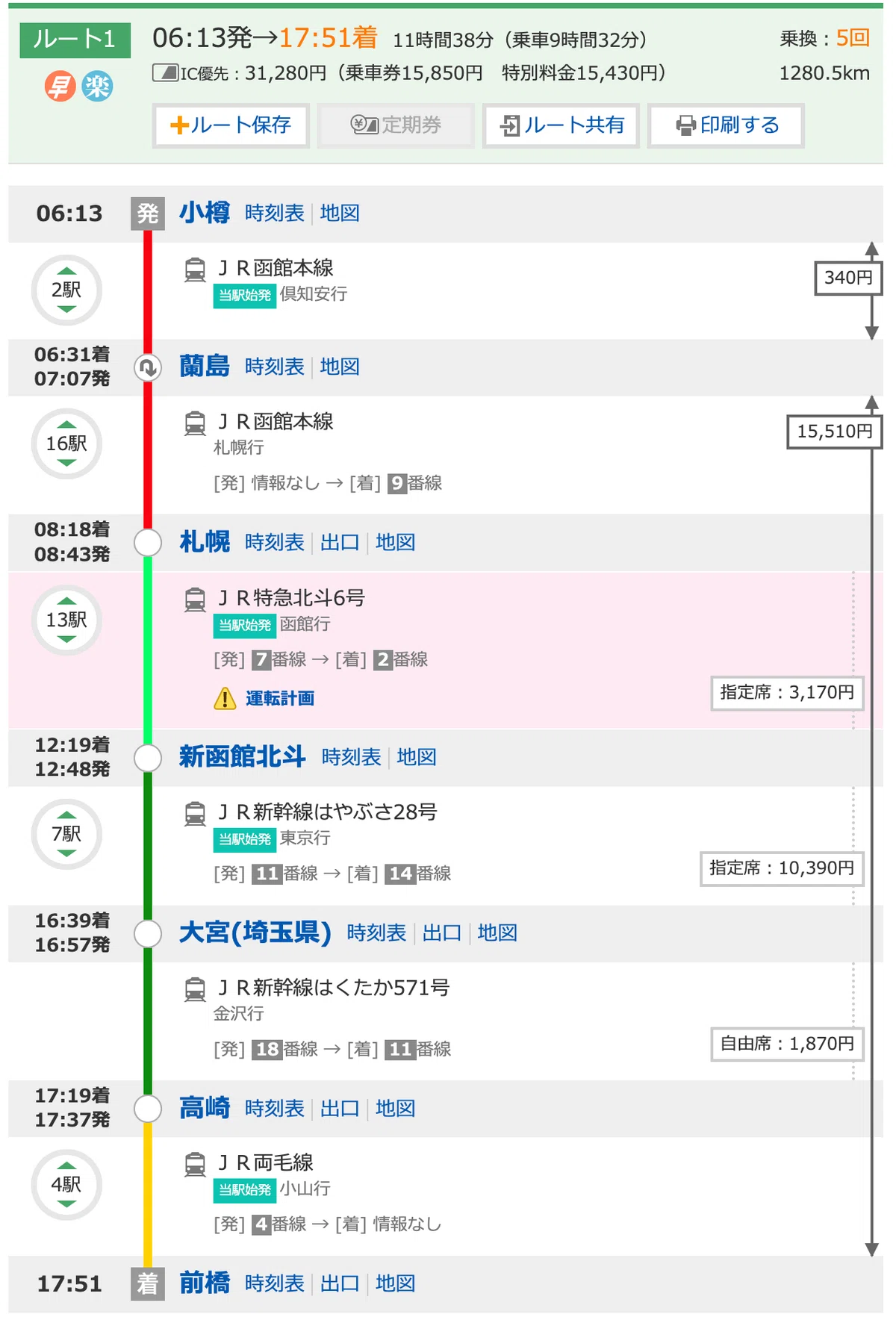Click the orange 早 fastest-route badge

click(60, 87)
